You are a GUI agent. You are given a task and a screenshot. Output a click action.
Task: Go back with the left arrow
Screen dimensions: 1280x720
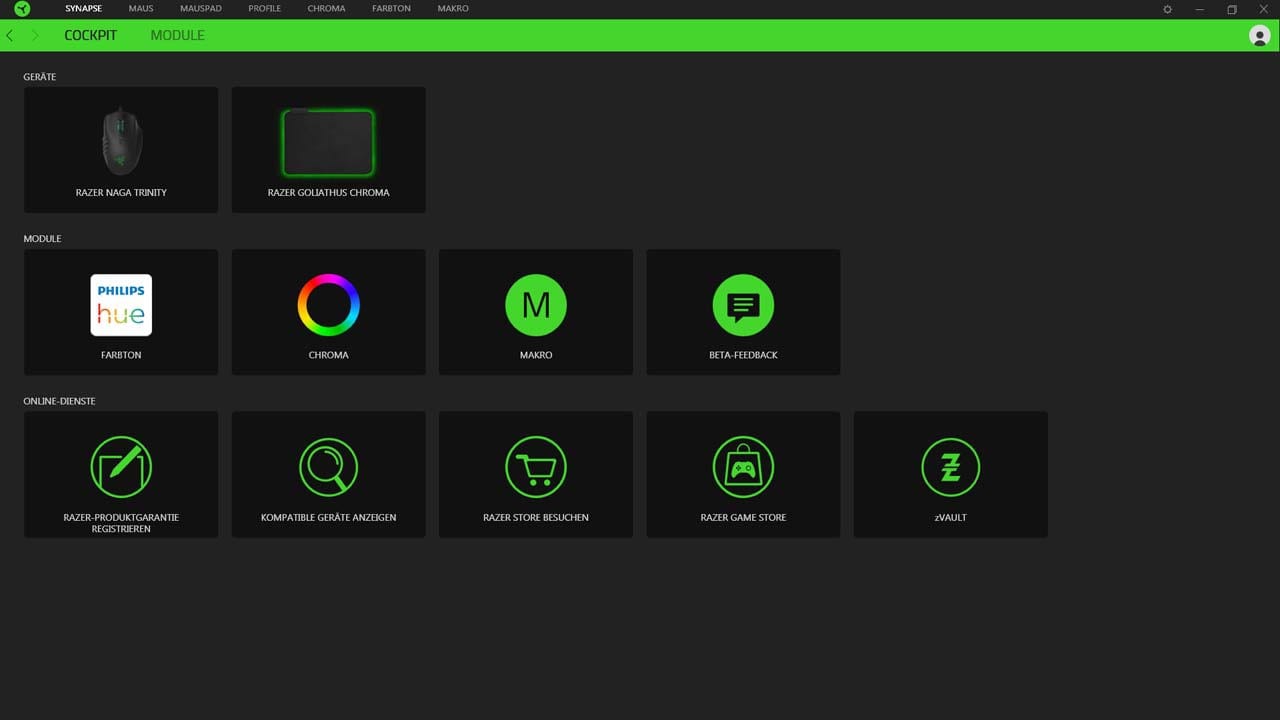point(10,35)
